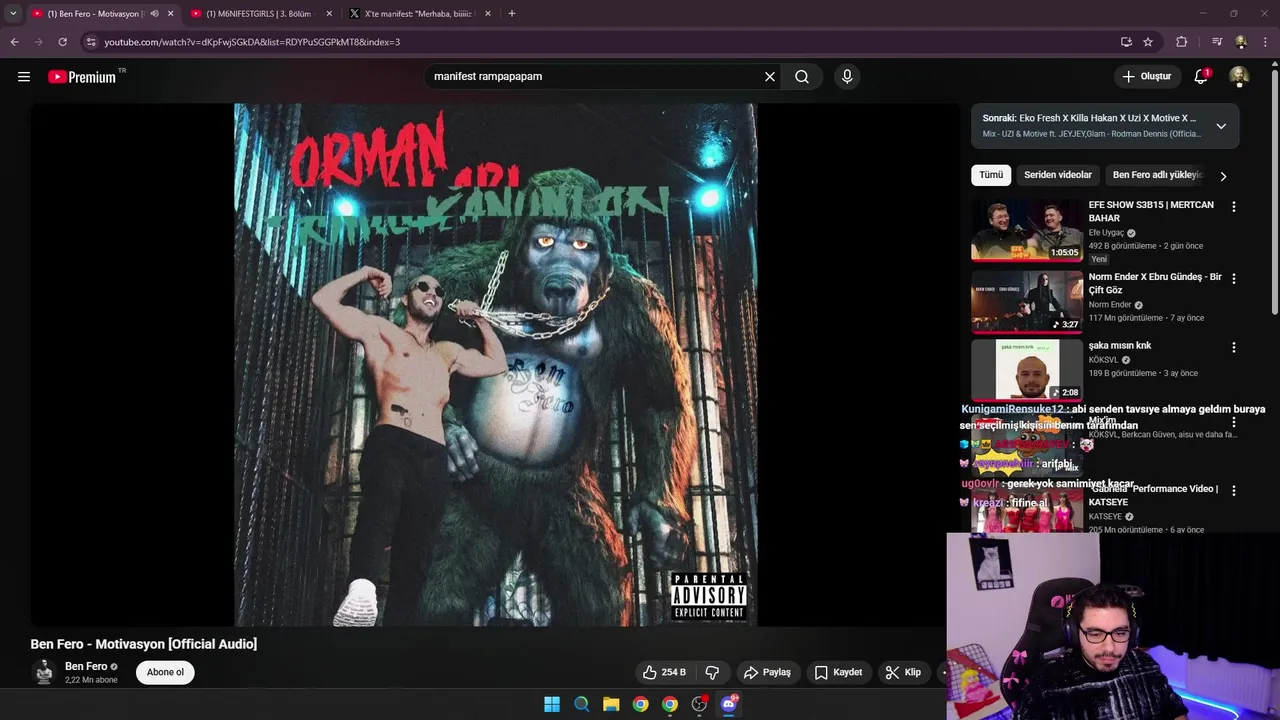Switch to the X'te manifest tab
1280x720 pixels.
click(x=418, y=14)
